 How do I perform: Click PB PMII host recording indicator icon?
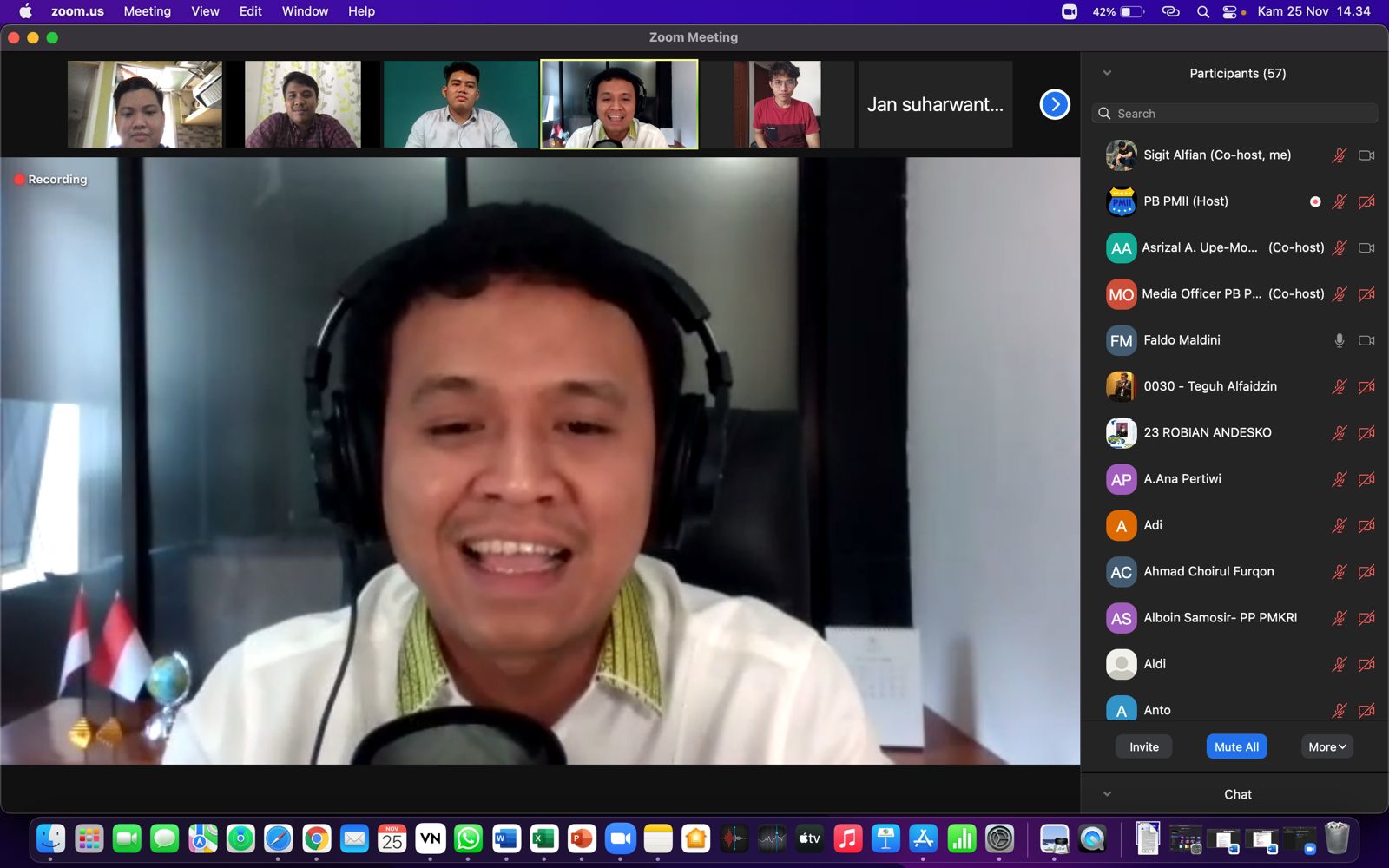(x=1315, y=201)
